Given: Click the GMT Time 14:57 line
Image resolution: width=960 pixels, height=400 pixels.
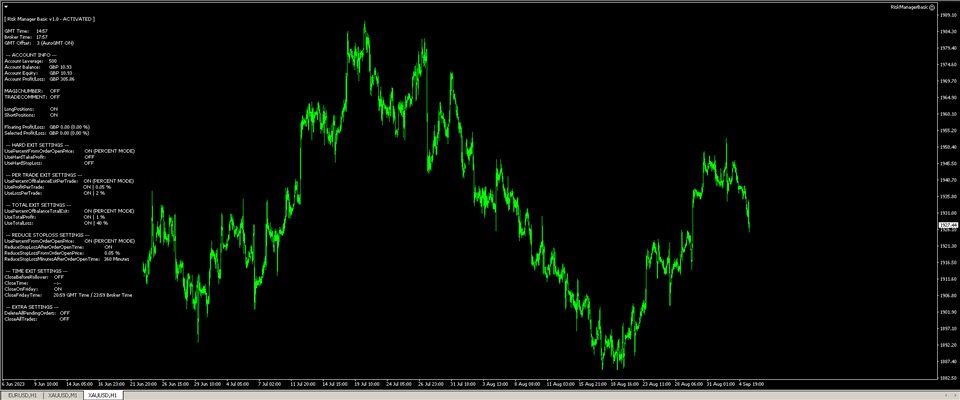Looking at the screenshot, I should click(x=26, y=31).
